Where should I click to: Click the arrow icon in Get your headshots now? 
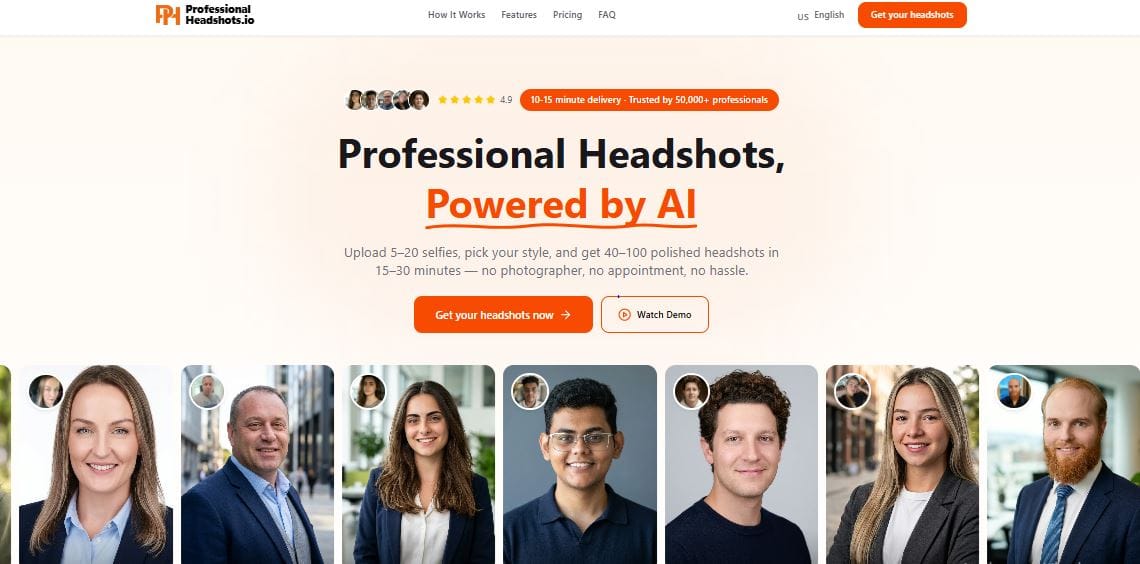pyautogui.click(x=566, y=315)
